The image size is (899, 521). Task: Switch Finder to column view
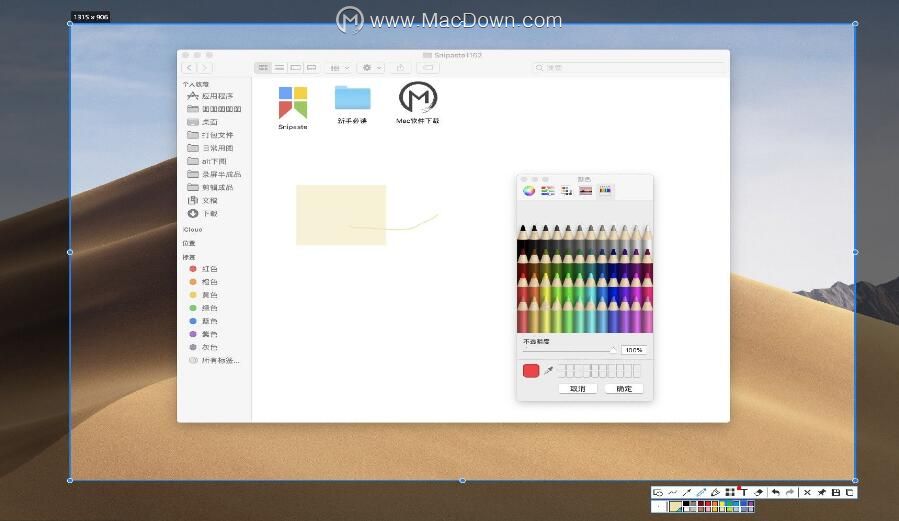295,68
